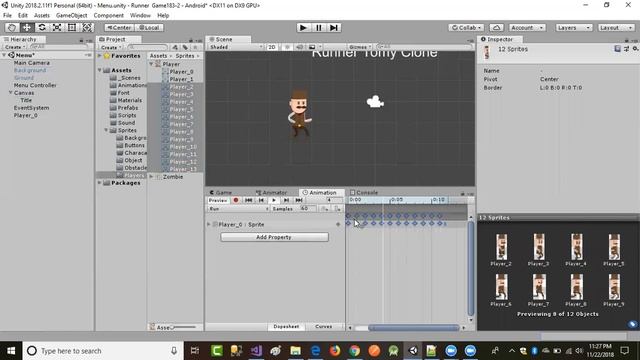Viewport: 640px width, 360px height.
Task: Click the editor Pause button
Action: [319, 27]
